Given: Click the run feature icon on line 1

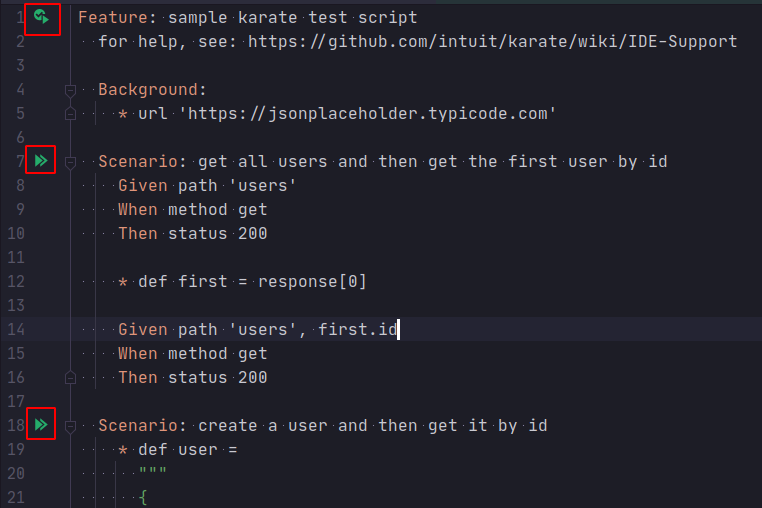Looking at the screenshot, I should click(x=41, y=18).
